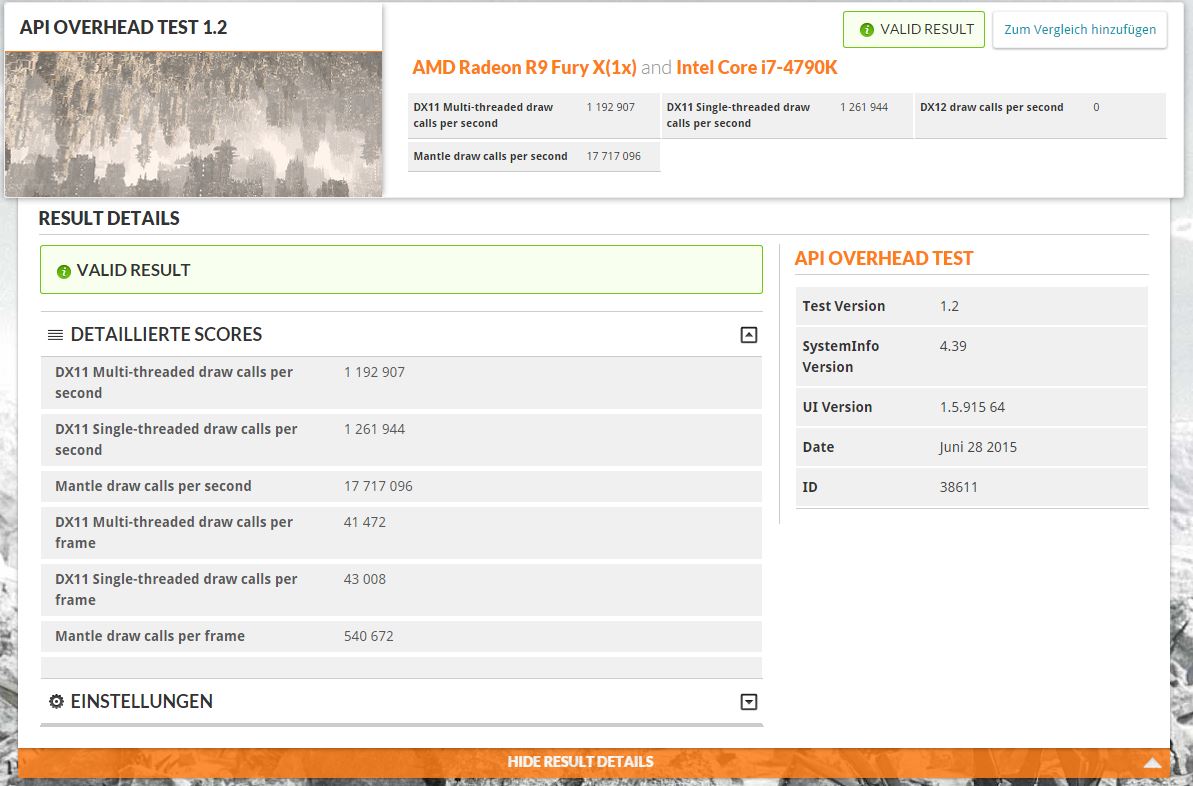The height and width of the screenshot is (786, 1193).
Task: Collapse the DETAILLIERTE SCORES section arrow
Action: [749, 335]
